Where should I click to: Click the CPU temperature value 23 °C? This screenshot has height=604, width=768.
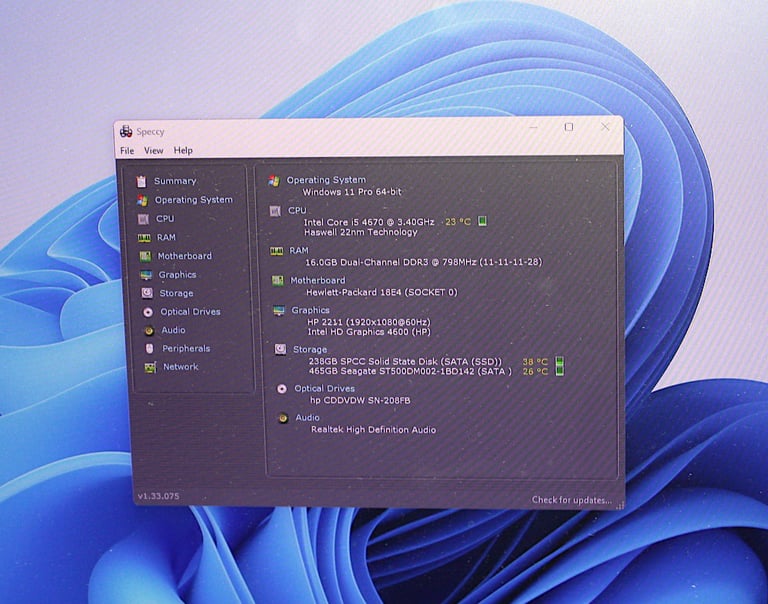(457, 222)
